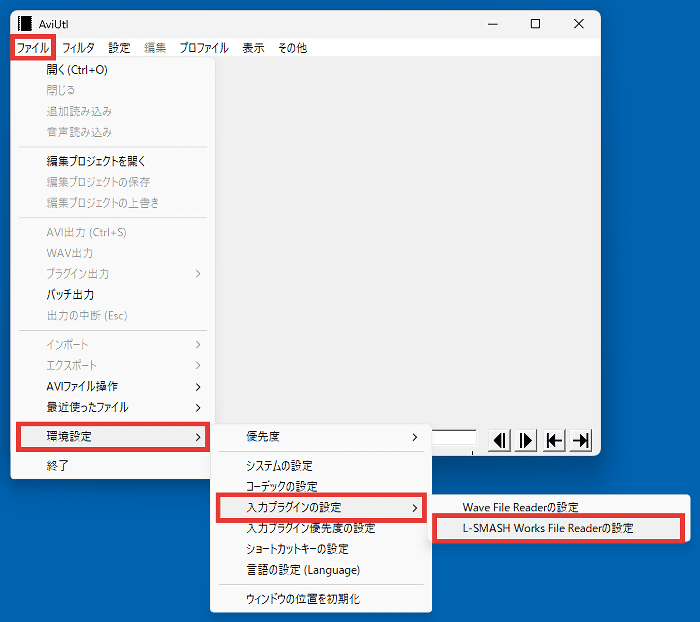This screenshot has width=700, height=622.
Task: Click the previous frame button
Action: 499,440
